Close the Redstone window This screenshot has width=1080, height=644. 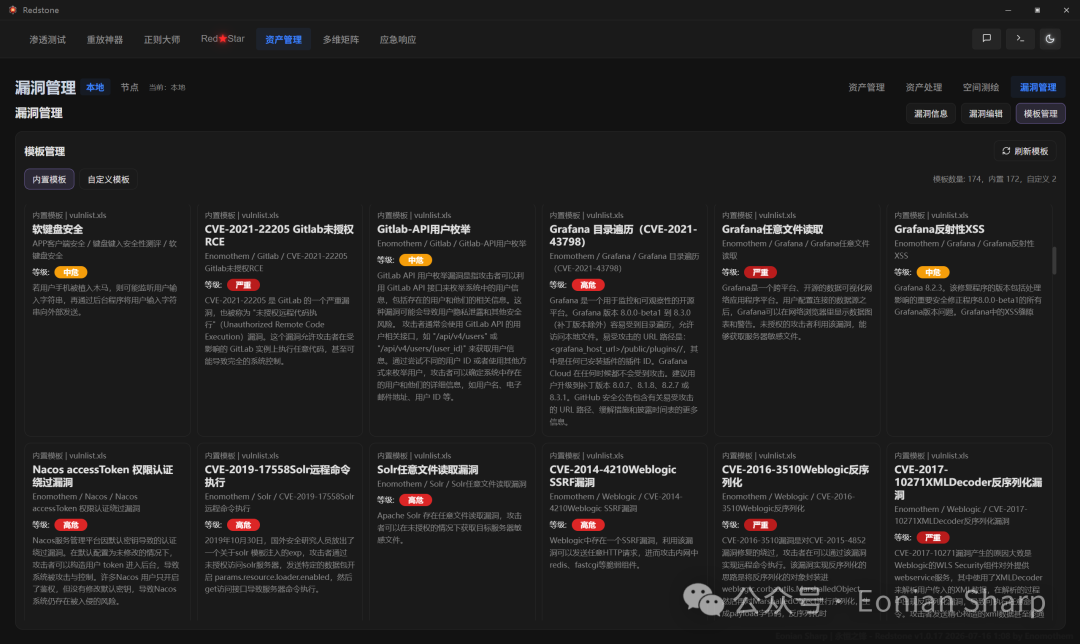[x=1066, y=10]
